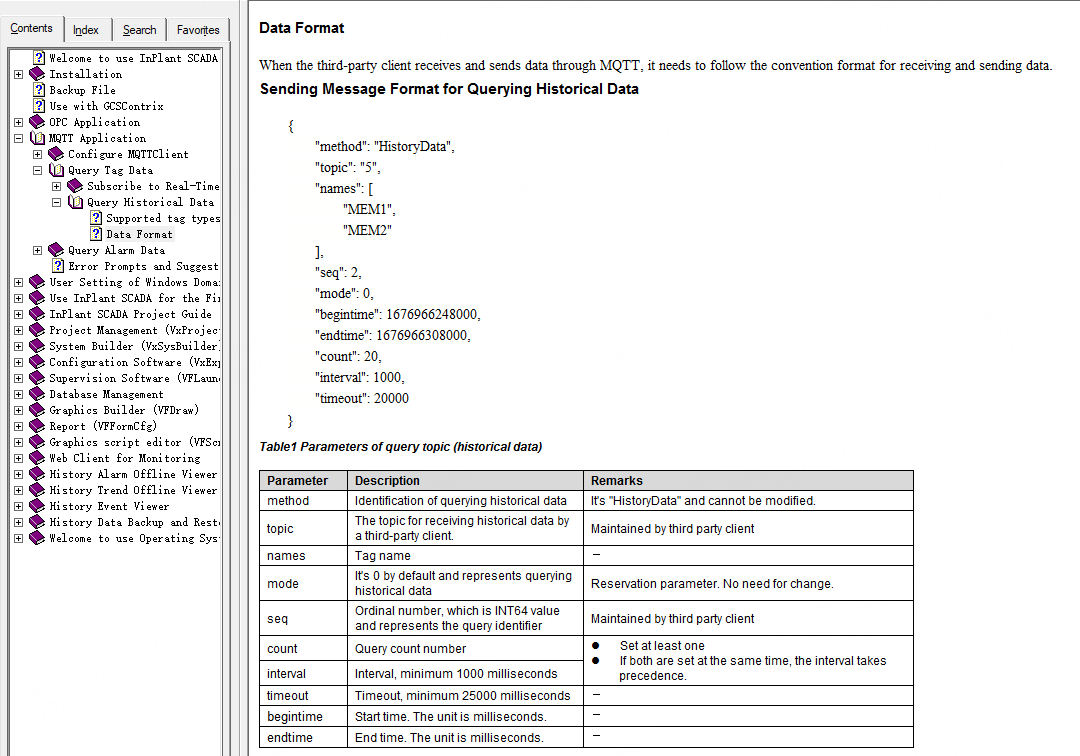The width and height of the screenshot is (1080, 756).
Task: Click the book icon for OPC Application
Action: click(x=37, y=122)
